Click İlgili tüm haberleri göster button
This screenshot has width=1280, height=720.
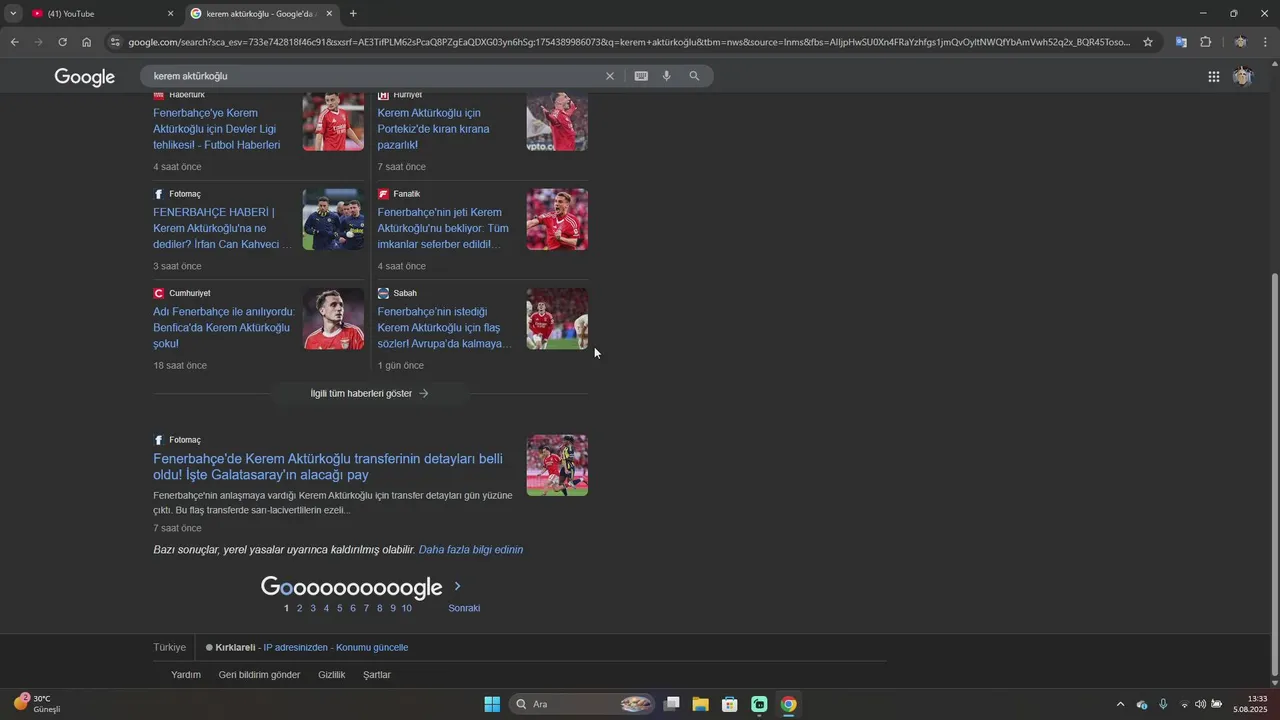pyautogui.click(x=370, y=394)
